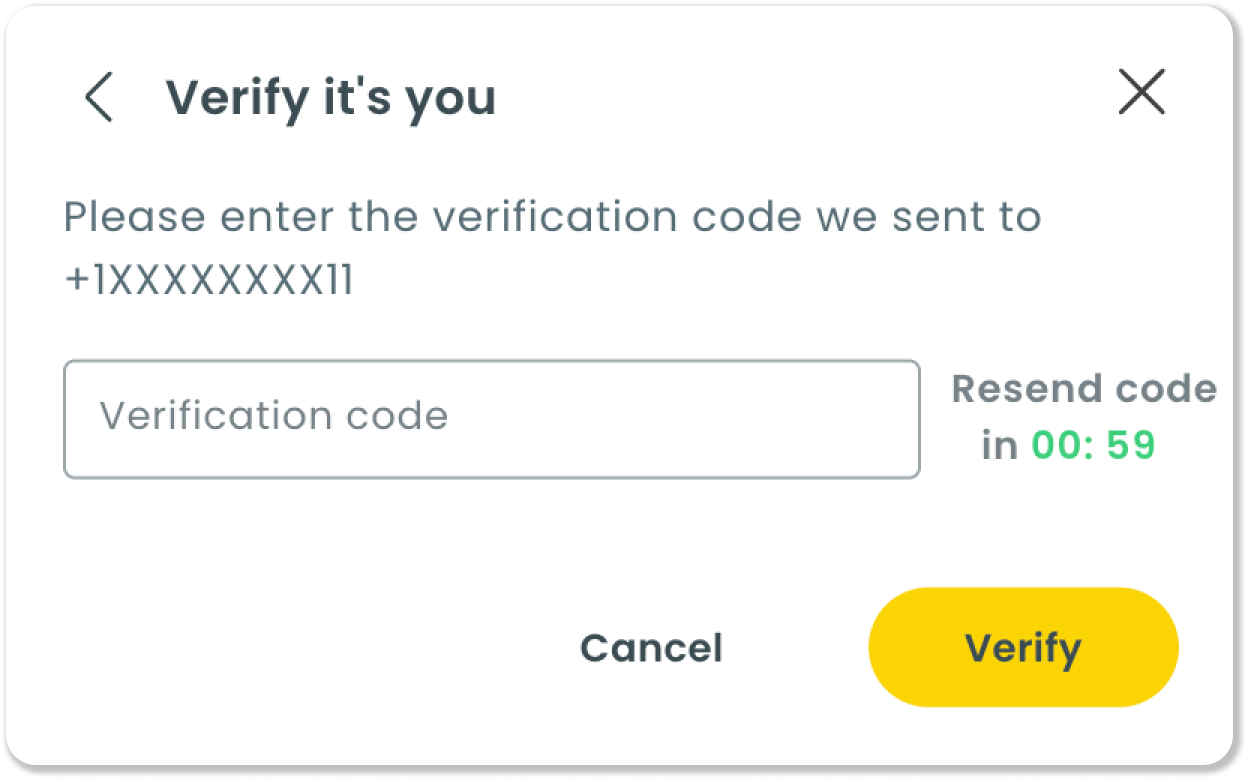The width and height of the screenshot is (1247, 779).
Task: Select the Cancel text button
Action: point(651,648)
